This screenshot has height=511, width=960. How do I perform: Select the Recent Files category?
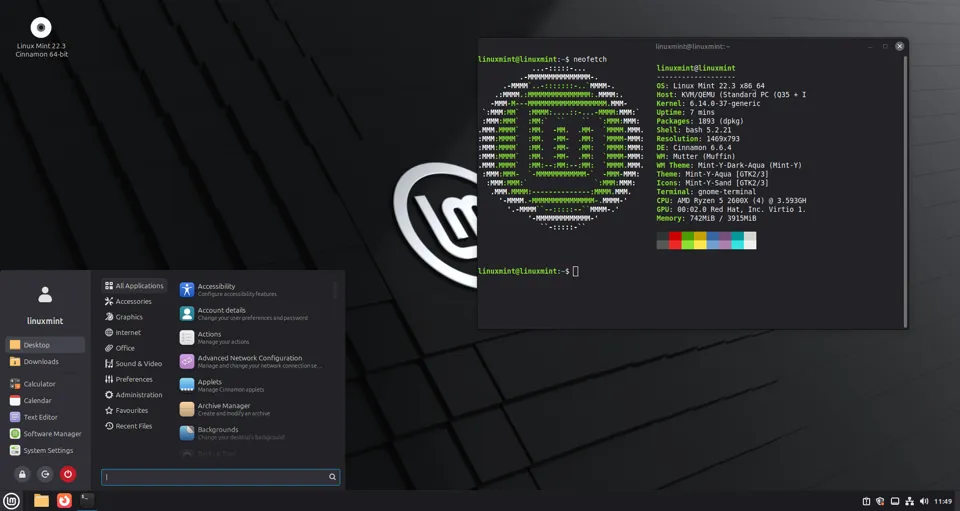tap(134, 426)
